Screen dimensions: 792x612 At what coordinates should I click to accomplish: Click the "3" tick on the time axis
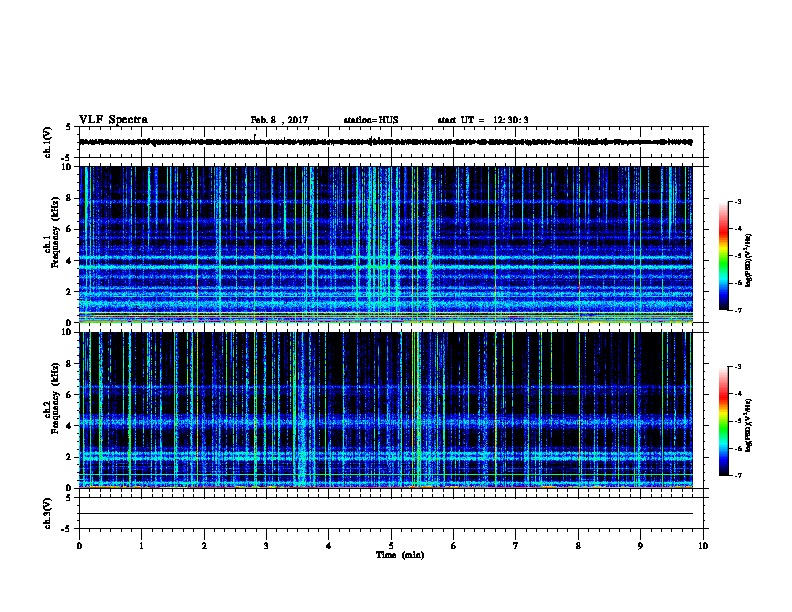point(266,546)
